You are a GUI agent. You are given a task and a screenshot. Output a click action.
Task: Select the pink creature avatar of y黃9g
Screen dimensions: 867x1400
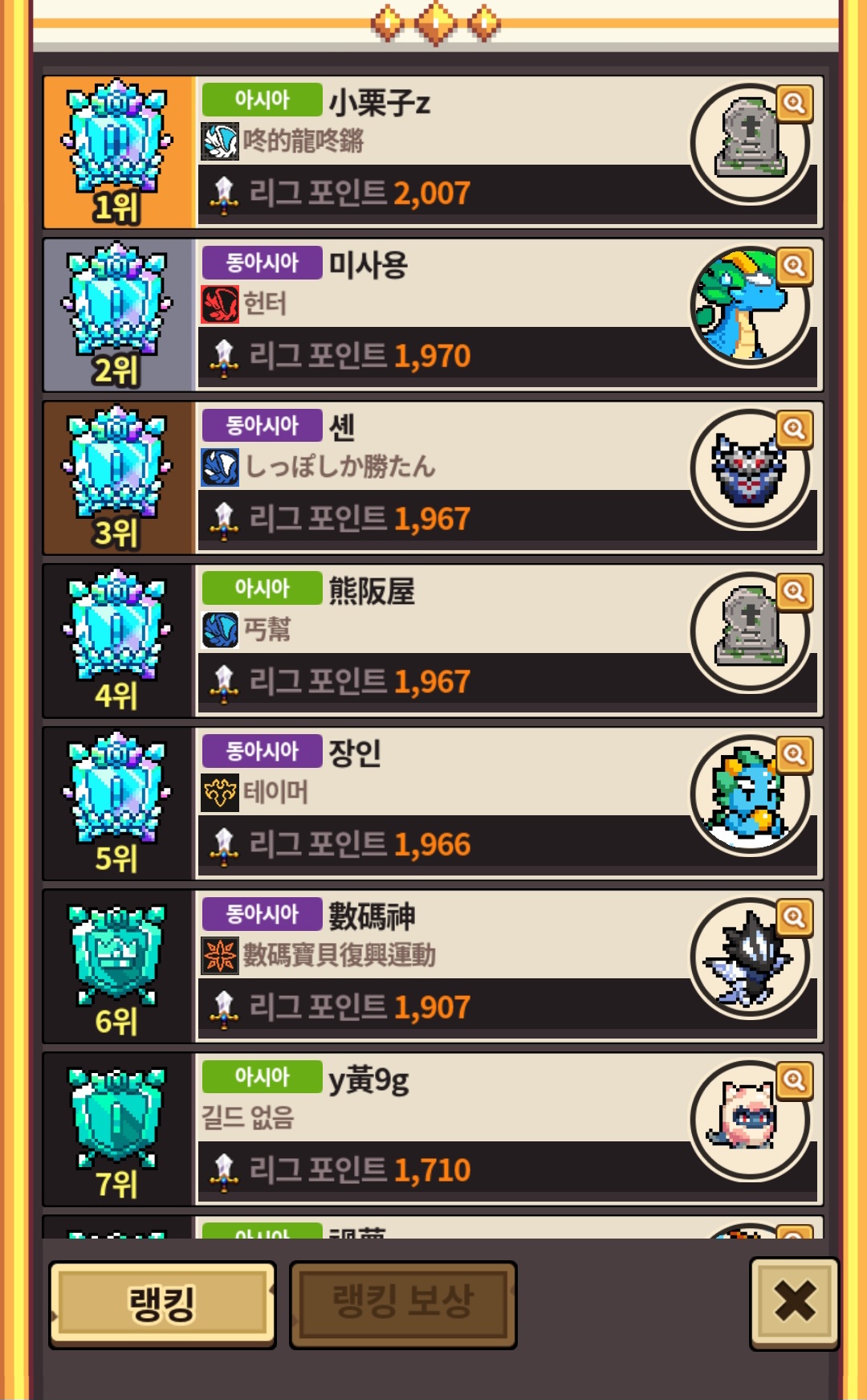751,1120
